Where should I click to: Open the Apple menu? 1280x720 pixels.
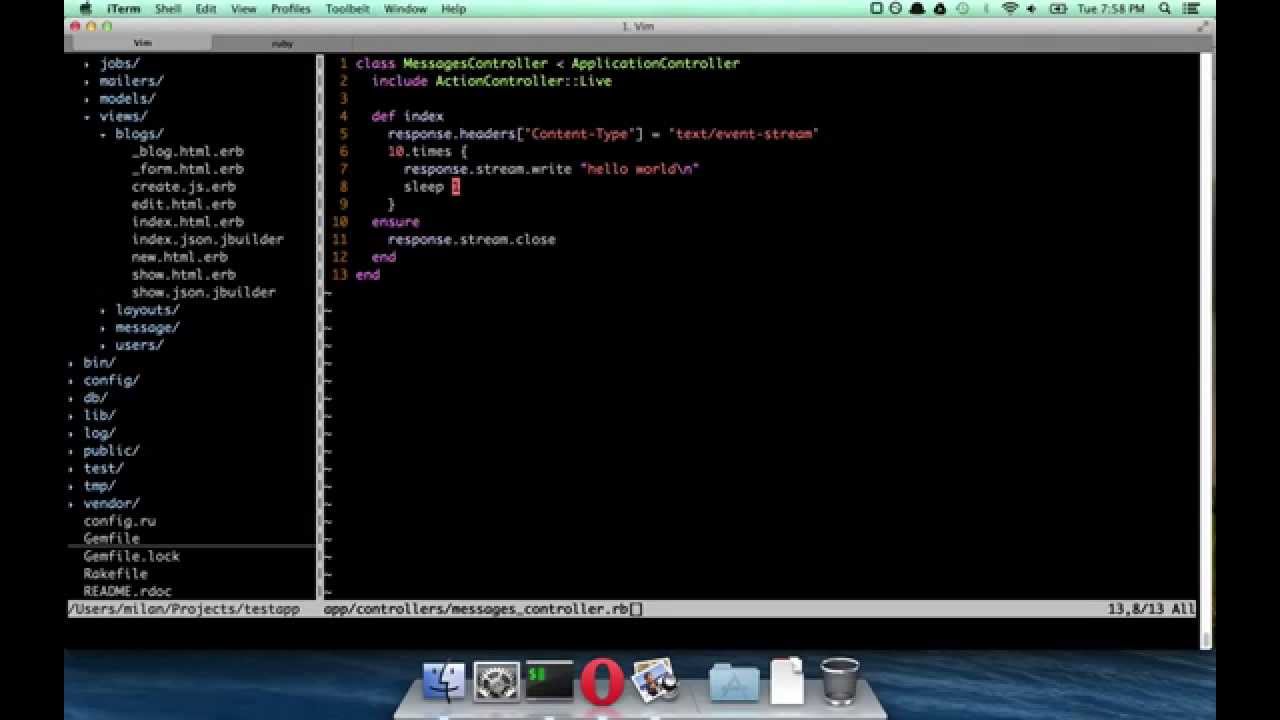tap(86, 9)
